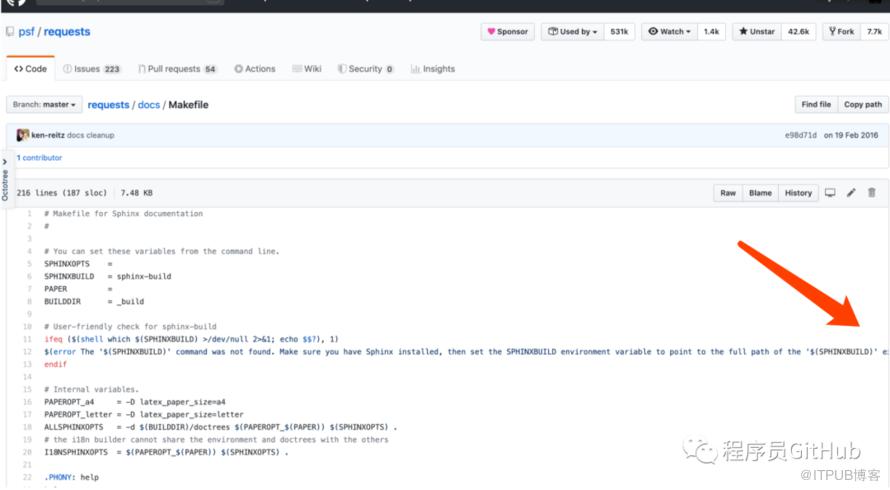Click the Blame button
The height and width of the screenshot is (490, 890).
[760, 193]
